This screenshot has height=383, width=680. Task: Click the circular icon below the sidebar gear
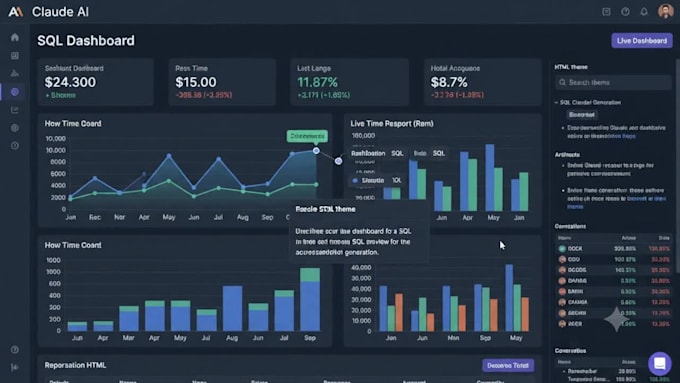(x=15, y=146)
